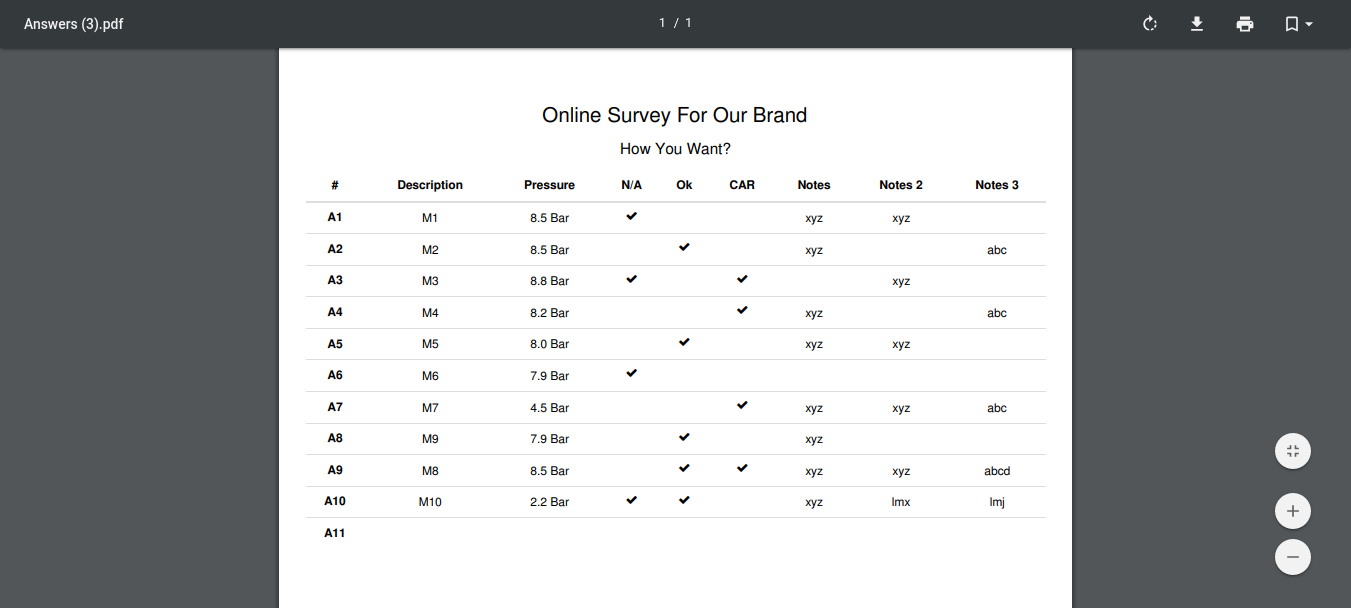Click the N/A checkmark in row A1
Image resolution: width=1351 pixels, height=608 pixels.
click(x=631, y=216)
